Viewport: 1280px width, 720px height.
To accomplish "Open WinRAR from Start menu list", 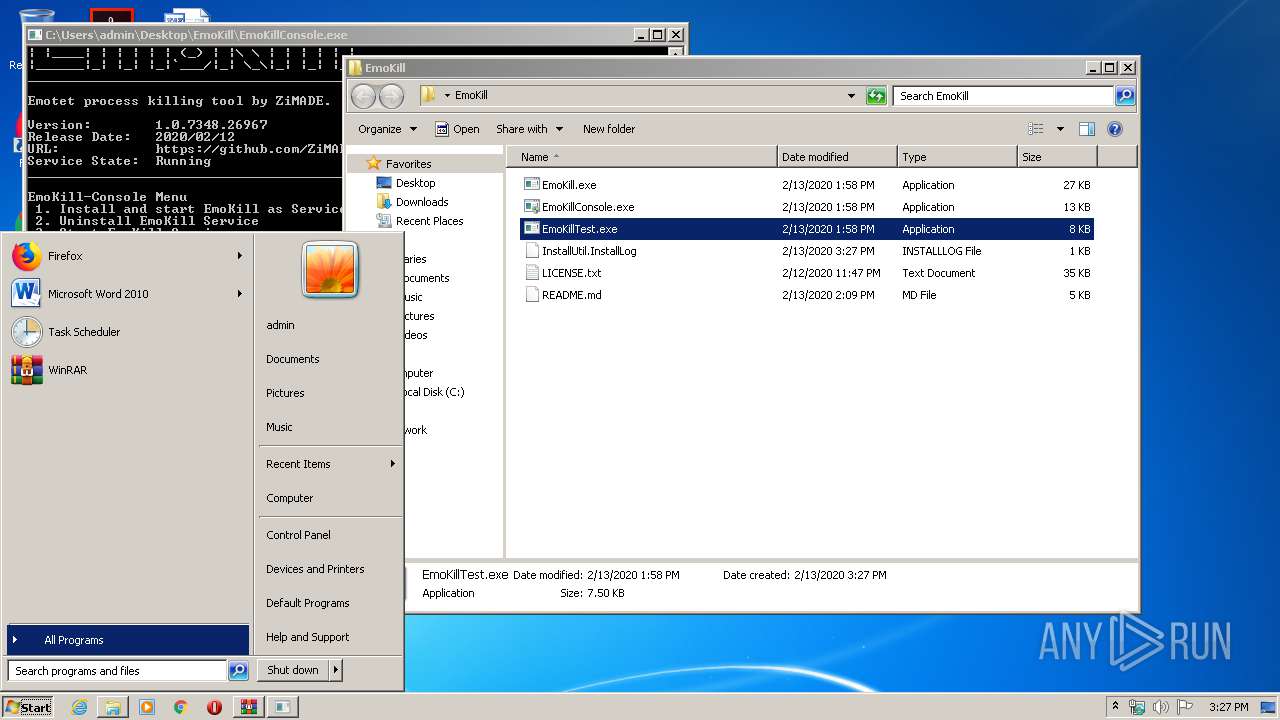I will point(126,370).
